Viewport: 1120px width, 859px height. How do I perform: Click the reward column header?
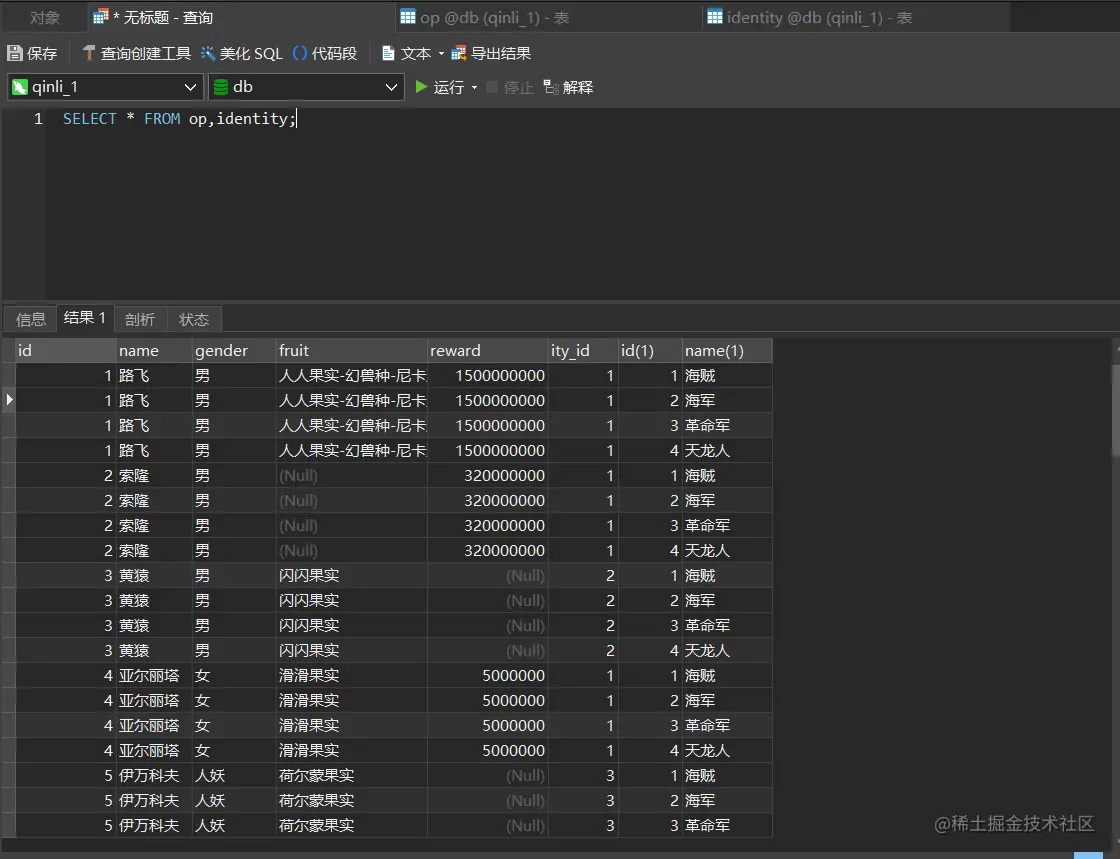[x=488, y=351]
